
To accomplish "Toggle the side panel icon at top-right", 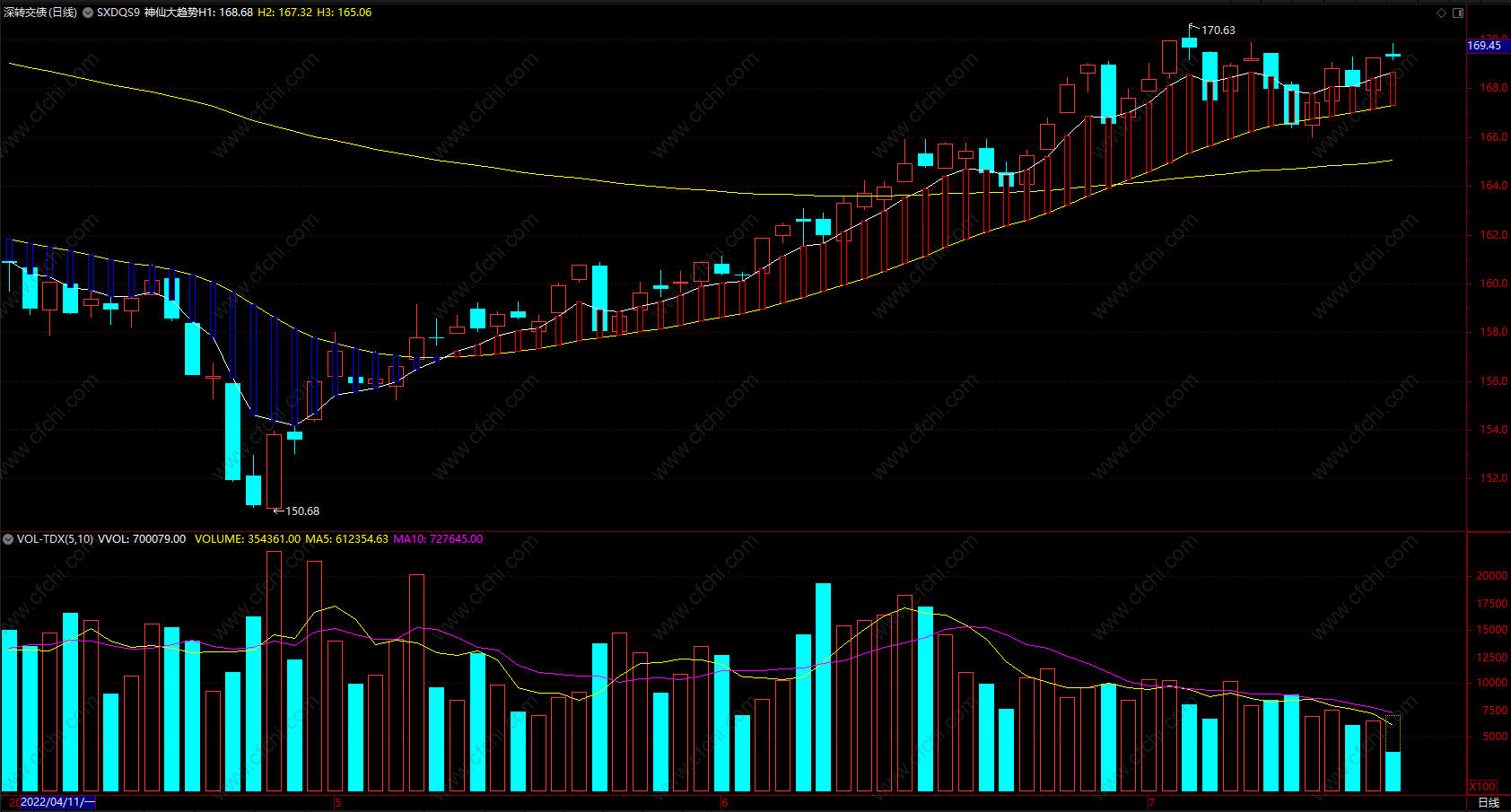I will 1458,13.
